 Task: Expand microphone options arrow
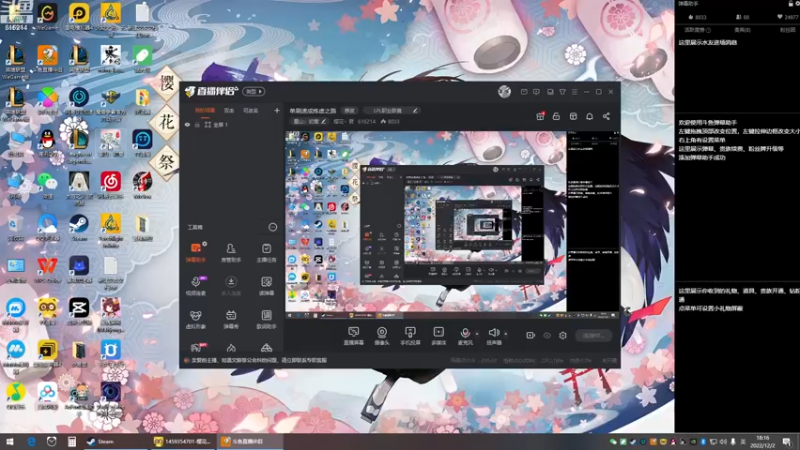pos(477,334)
